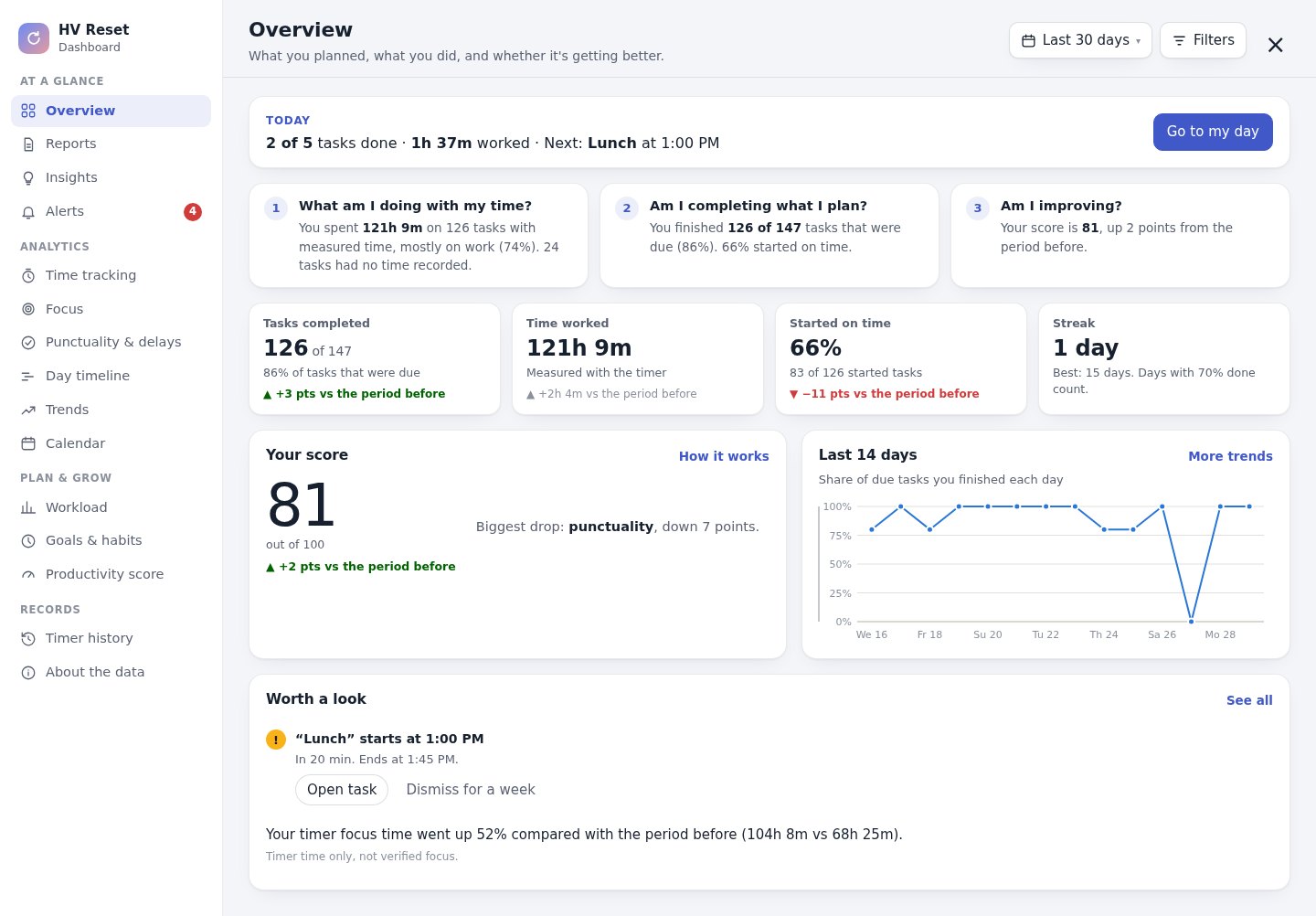Click the 'Am I improving?' card
Screen dimensions: 1316x916
1120,236
